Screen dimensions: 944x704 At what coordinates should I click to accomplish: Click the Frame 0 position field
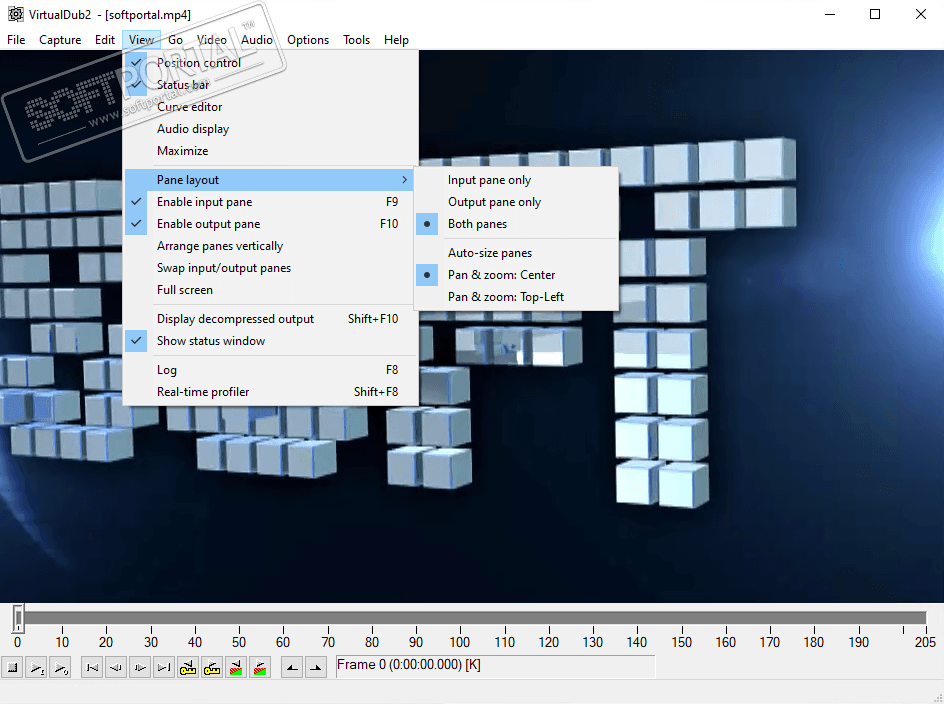coord(495,665)
